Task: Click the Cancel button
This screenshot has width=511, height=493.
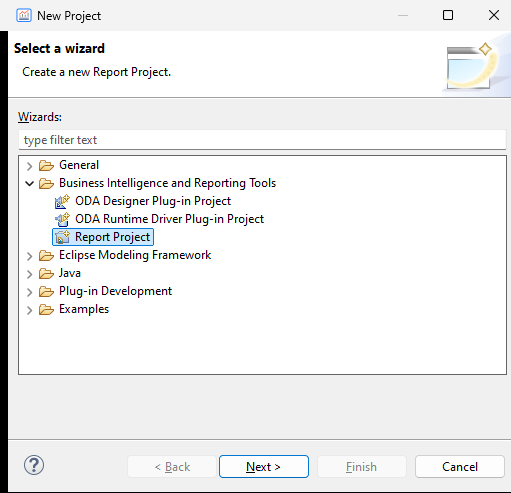Action: [x=460, y=466]
